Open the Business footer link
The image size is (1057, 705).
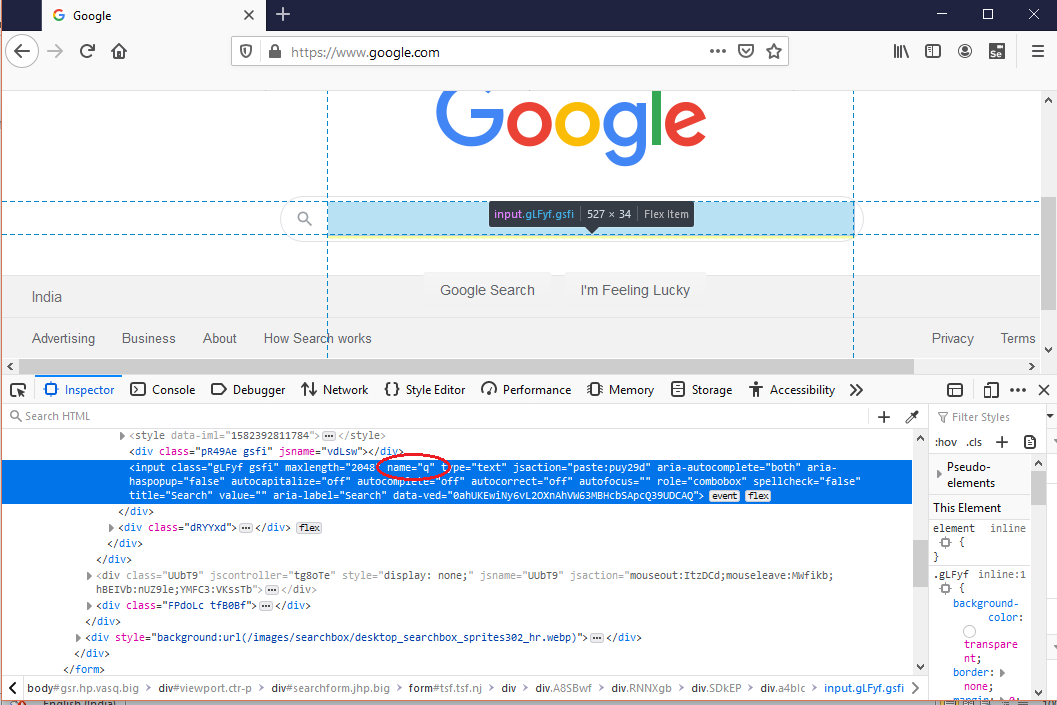149,338
